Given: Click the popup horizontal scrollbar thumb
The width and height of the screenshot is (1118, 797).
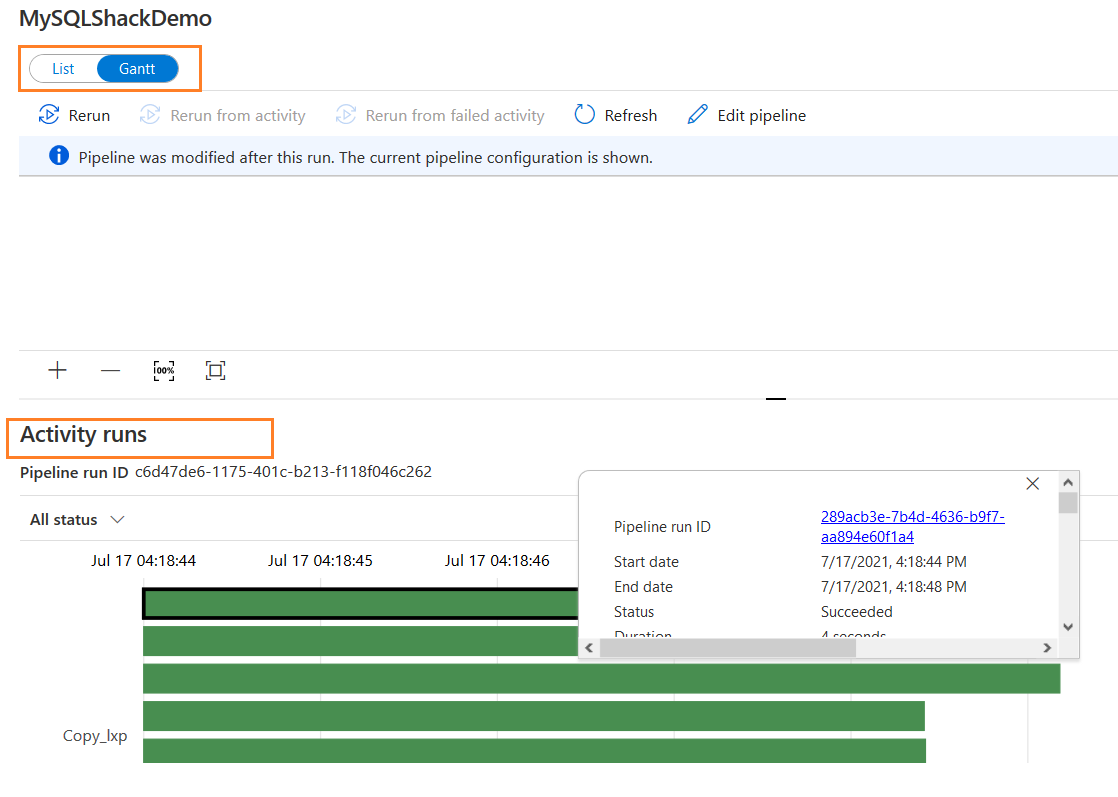Looking at the screenshot, I should (x=728, y=647).
